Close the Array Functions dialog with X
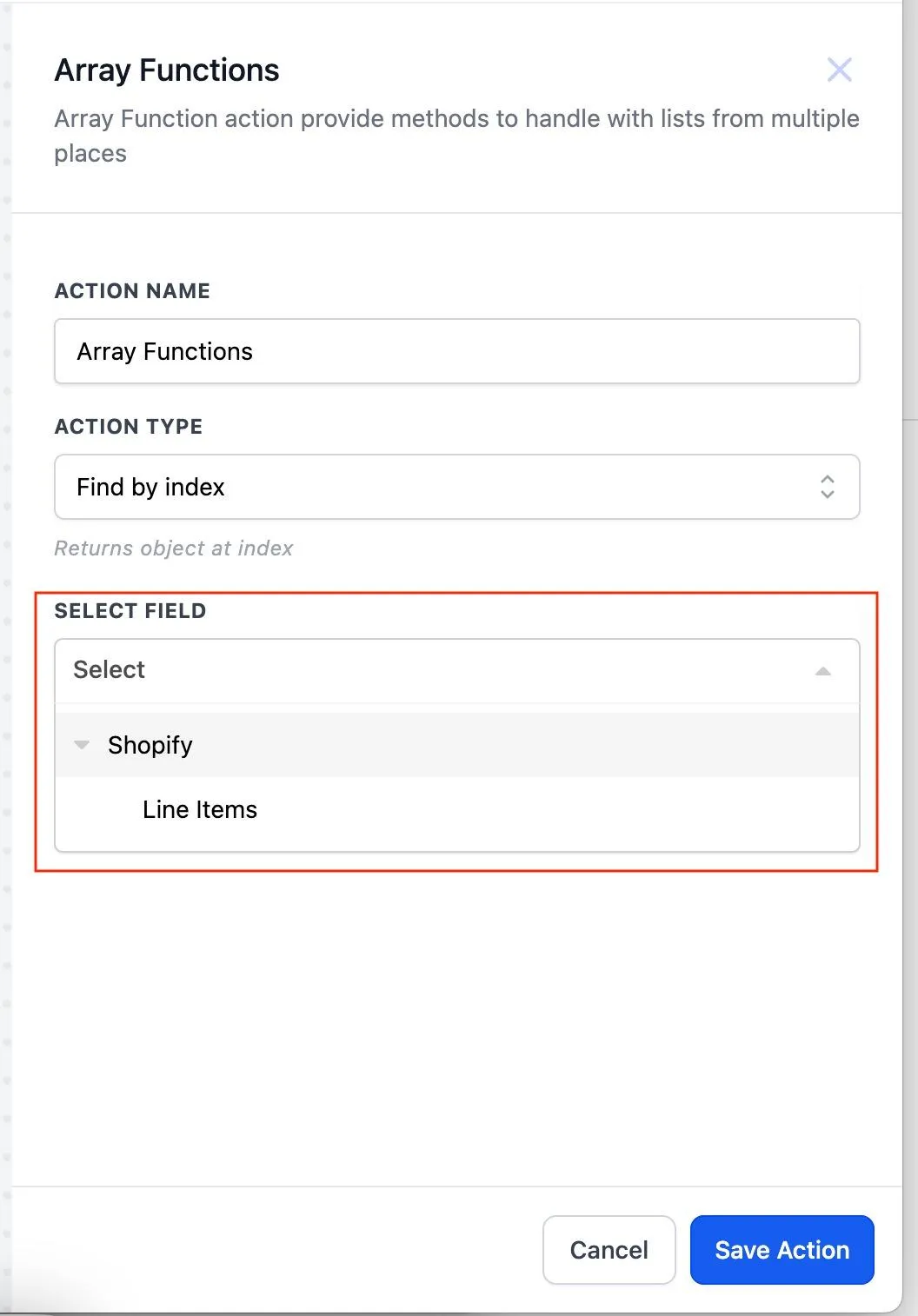This screenshot has height=1316, width=918. [839, 70]
